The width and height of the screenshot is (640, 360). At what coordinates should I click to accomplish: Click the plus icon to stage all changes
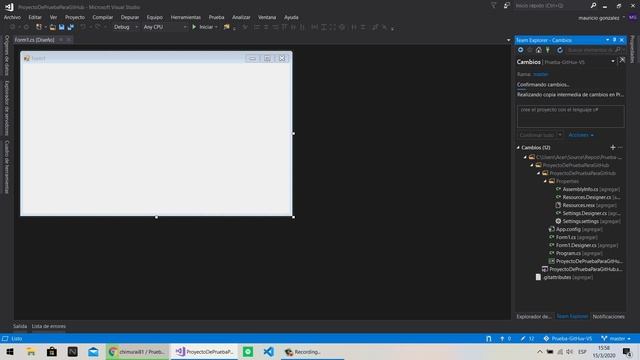click(x=613, y=147)
